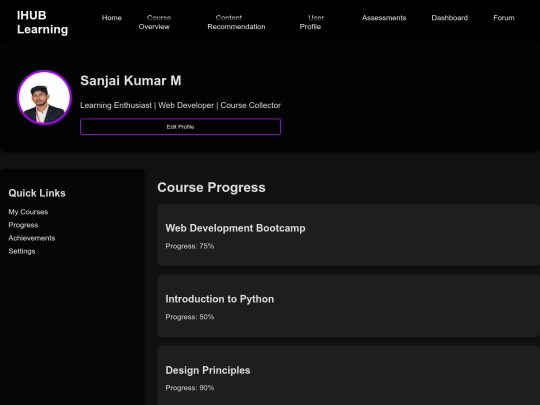Open Settings quick link
This screenshot has height=405, width=540.
click(x=22, y=251)
